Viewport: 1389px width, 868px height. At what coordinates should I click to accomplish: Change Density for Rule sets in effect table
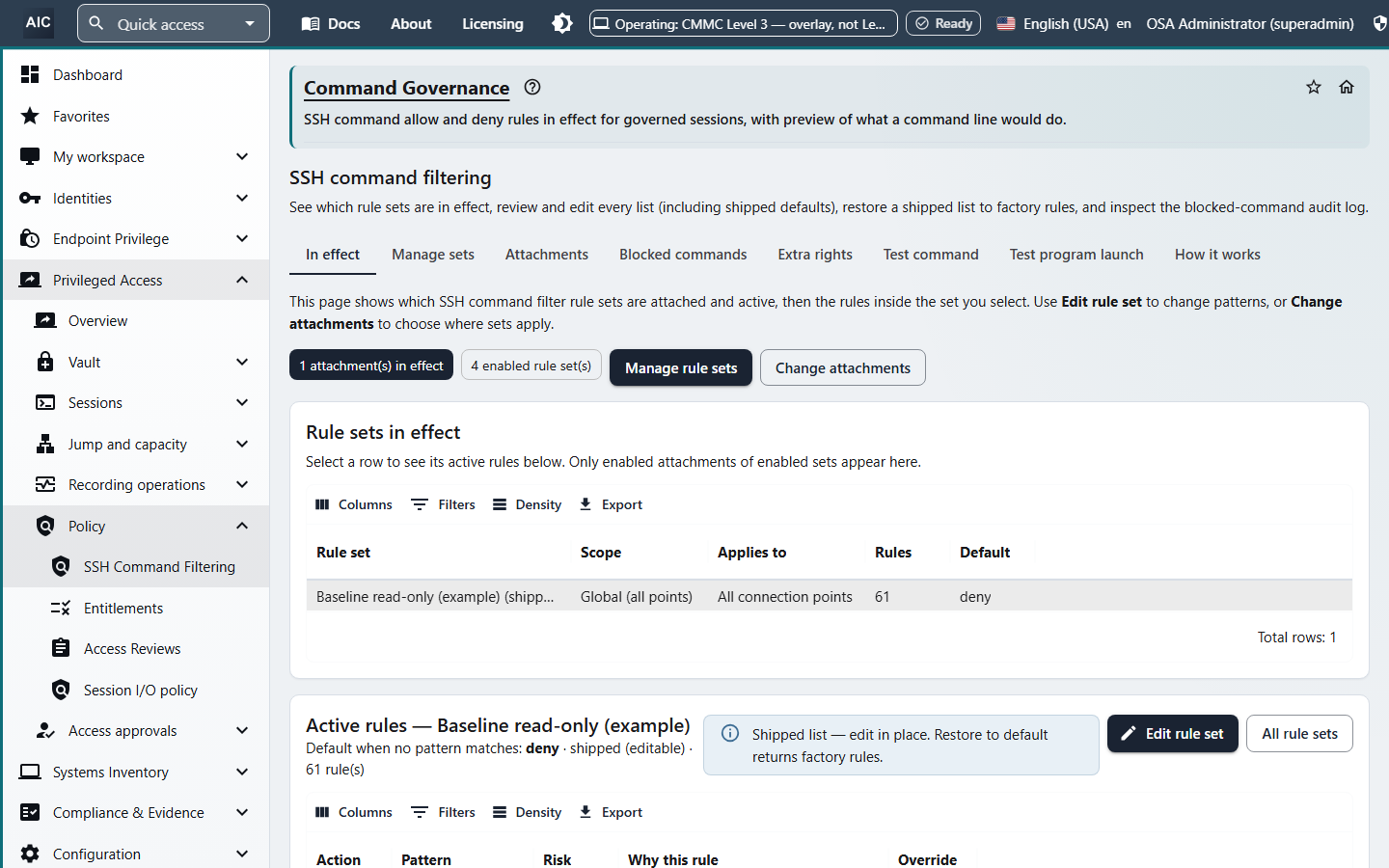(x=527, y=504)
